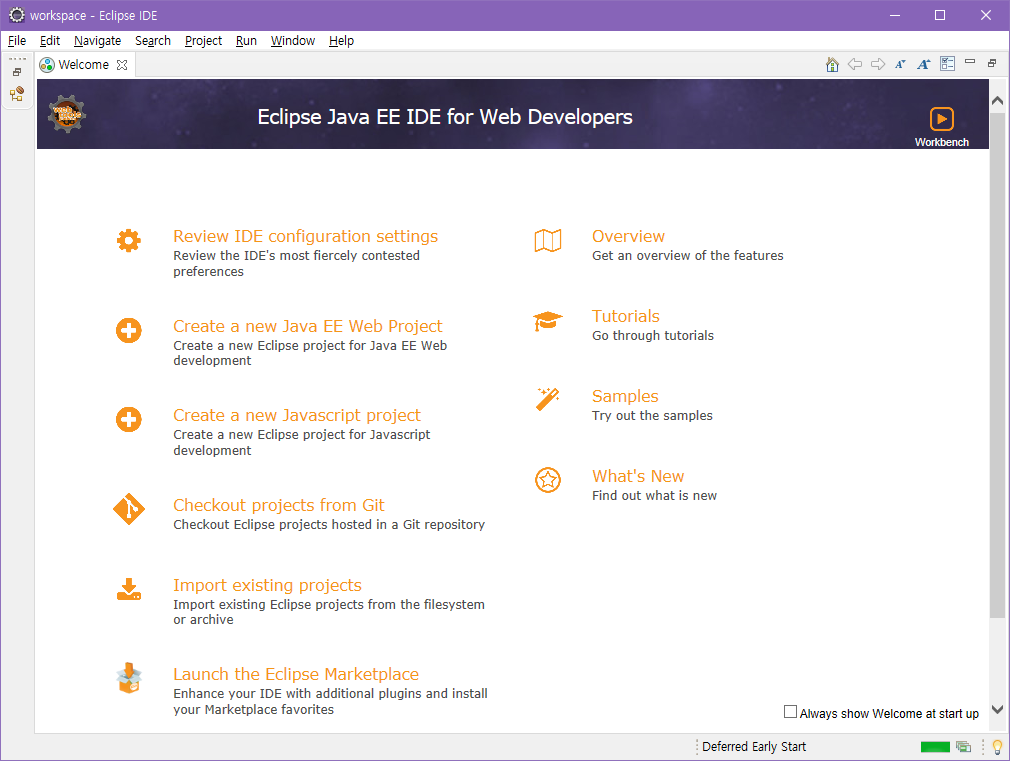Magnify the Welcome page font size
Screen dimensions: 1010x761
click(x=924, y=64)
